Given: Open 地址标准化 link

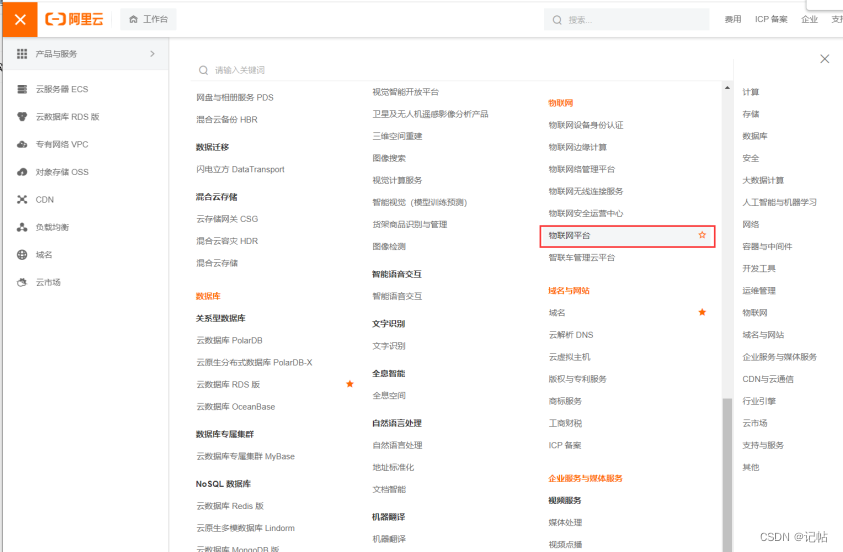Looking at the screenshot, I should (393, 467).
